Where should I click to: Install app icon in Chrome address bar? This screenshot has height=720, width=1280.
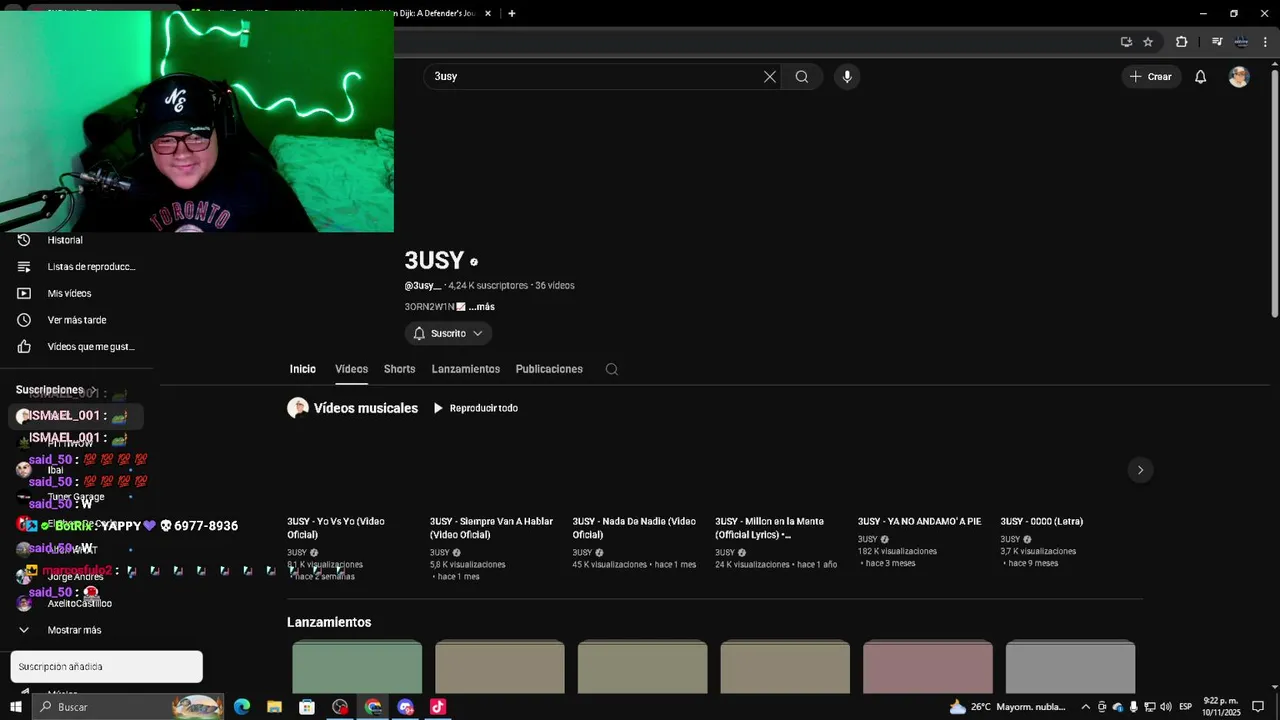[1126, 42]
